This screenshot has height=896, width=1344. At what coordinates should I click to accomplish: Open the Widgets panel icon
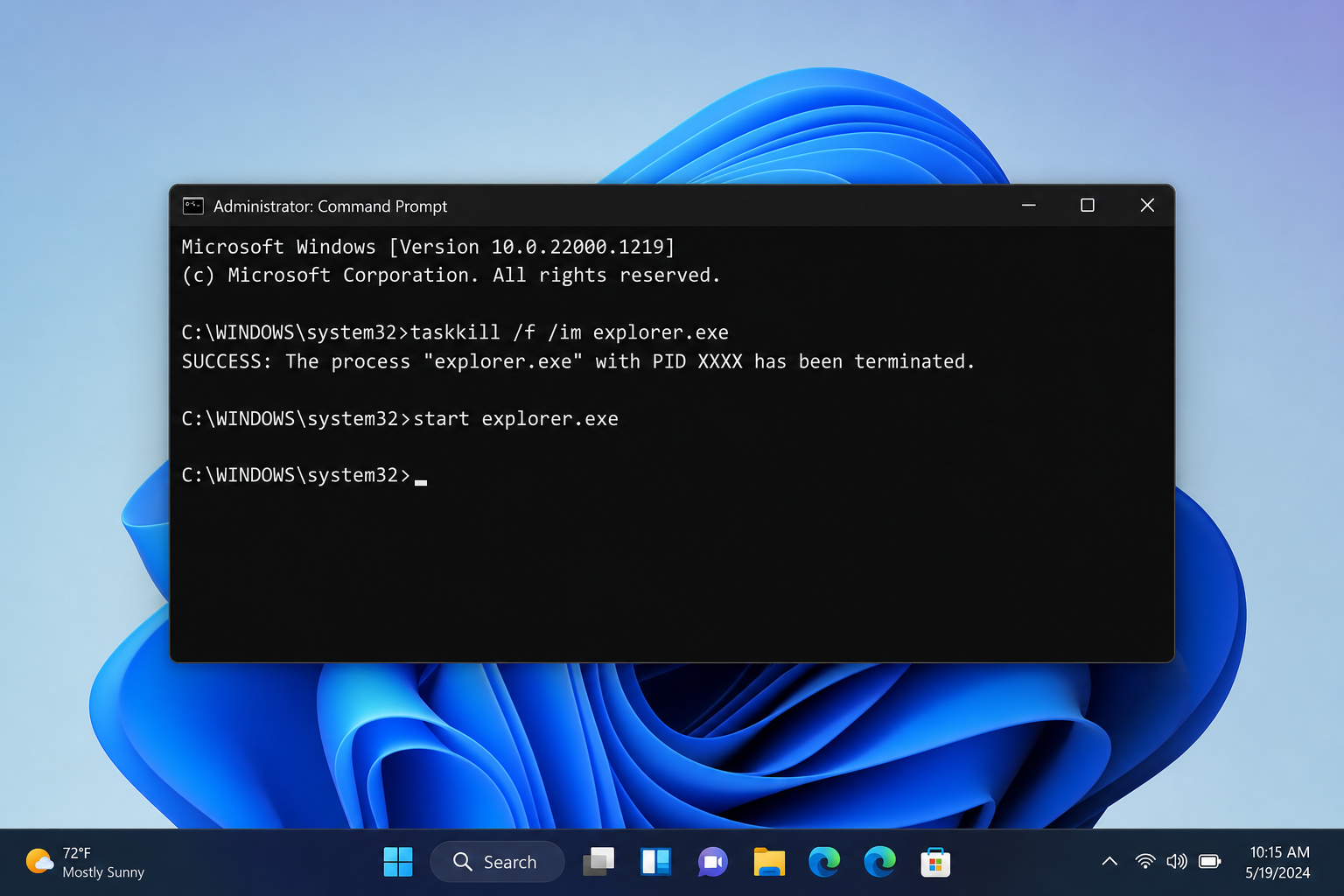tap(655, 862)
